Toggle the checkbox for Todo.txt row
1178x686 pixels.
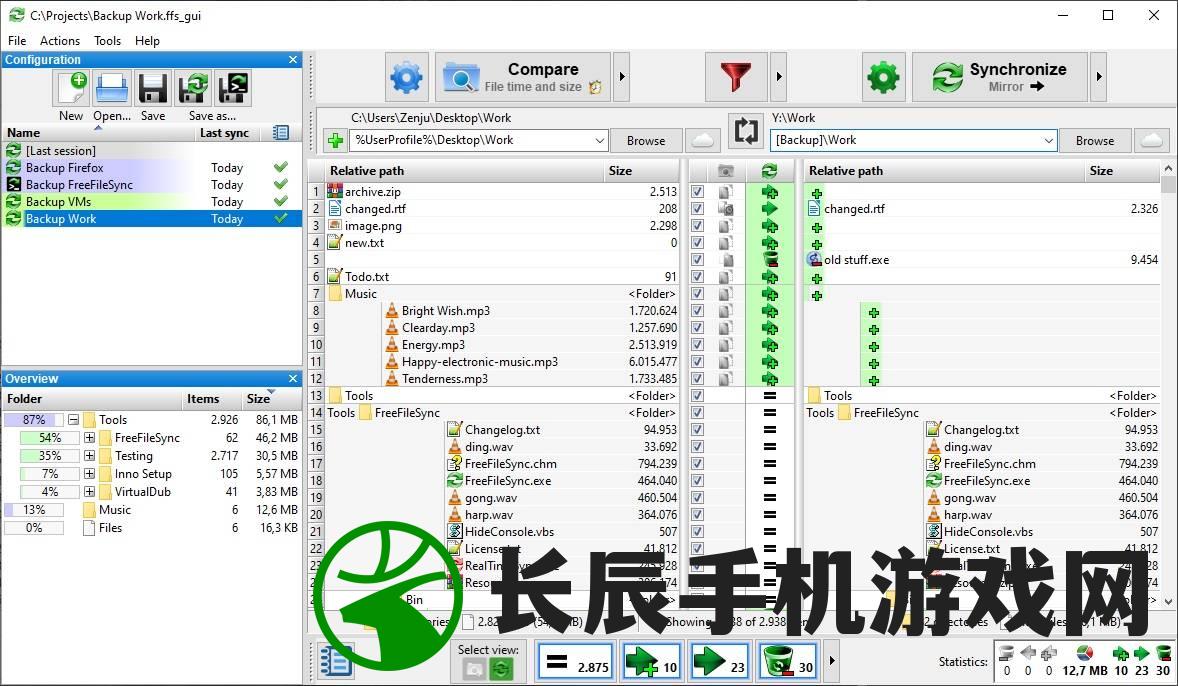pos(697,277)
